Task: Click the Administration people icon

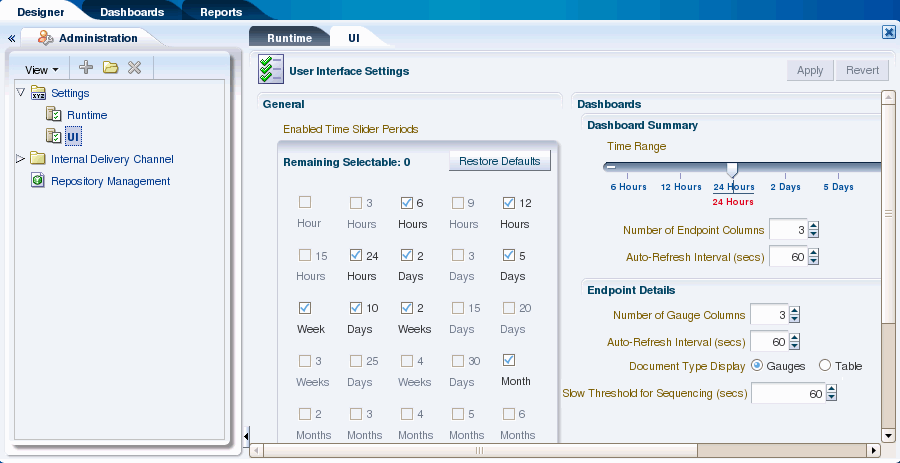Action: (x=46, y=38)
